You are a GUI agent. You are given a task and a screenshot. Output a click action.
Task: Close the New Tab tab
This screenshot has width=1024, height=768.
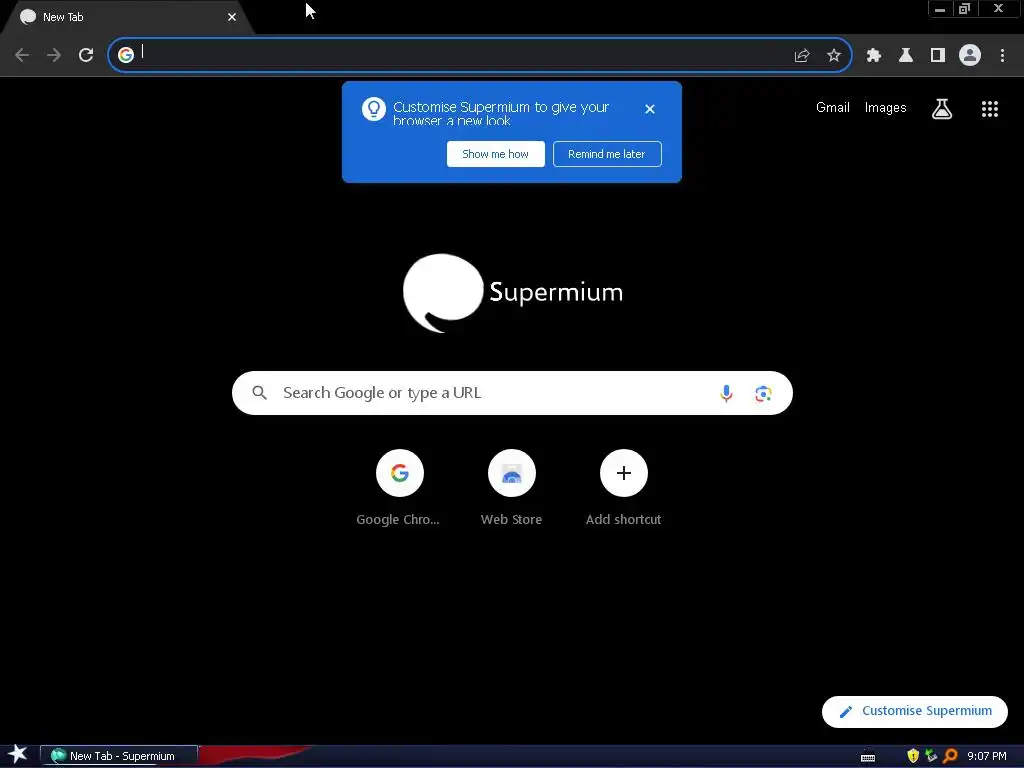pos(232,17)
